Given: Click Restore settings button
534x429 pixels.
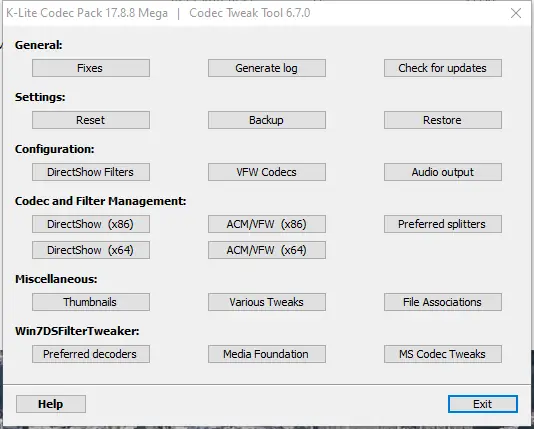Looking at the screenshot, I should 443,120.
